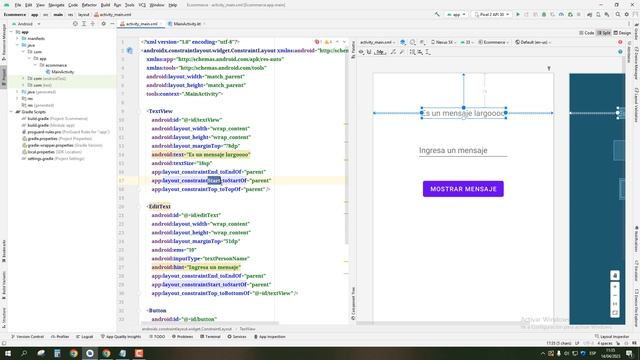The height and width of the screenshot is (360, 640).
Task: Click the default margins 8dp button
Action: point(380,52)
